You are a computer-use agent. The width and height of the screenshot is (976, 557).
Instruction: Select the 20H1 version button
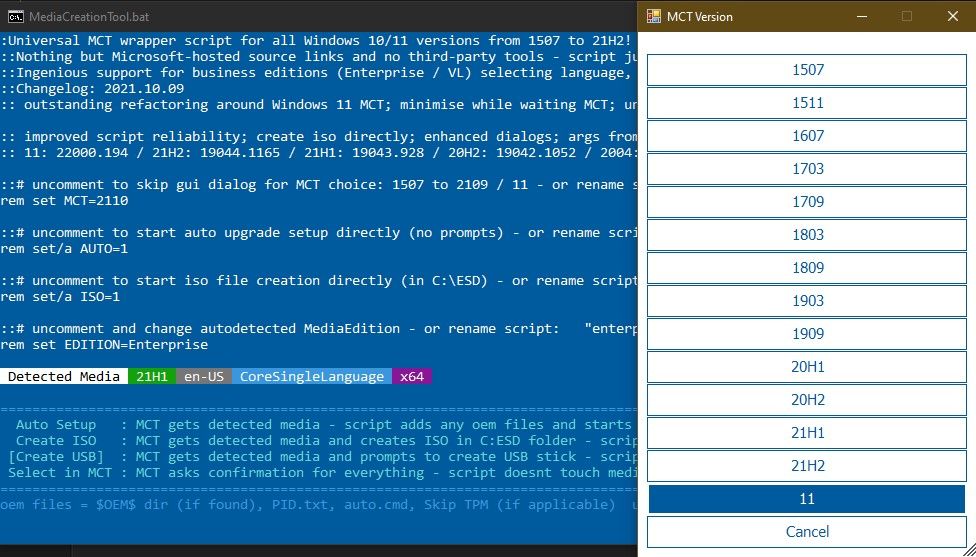[807, 367]
